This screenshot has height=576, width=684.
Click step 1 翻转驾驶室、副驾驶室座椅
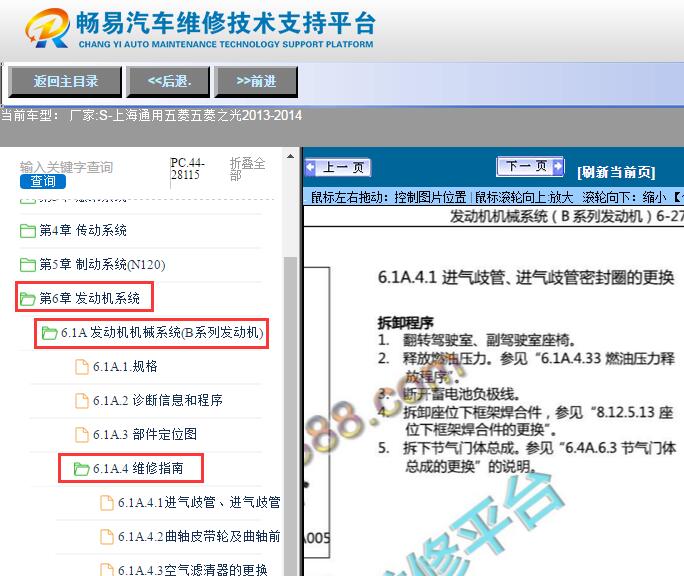[x=477, y=340]
